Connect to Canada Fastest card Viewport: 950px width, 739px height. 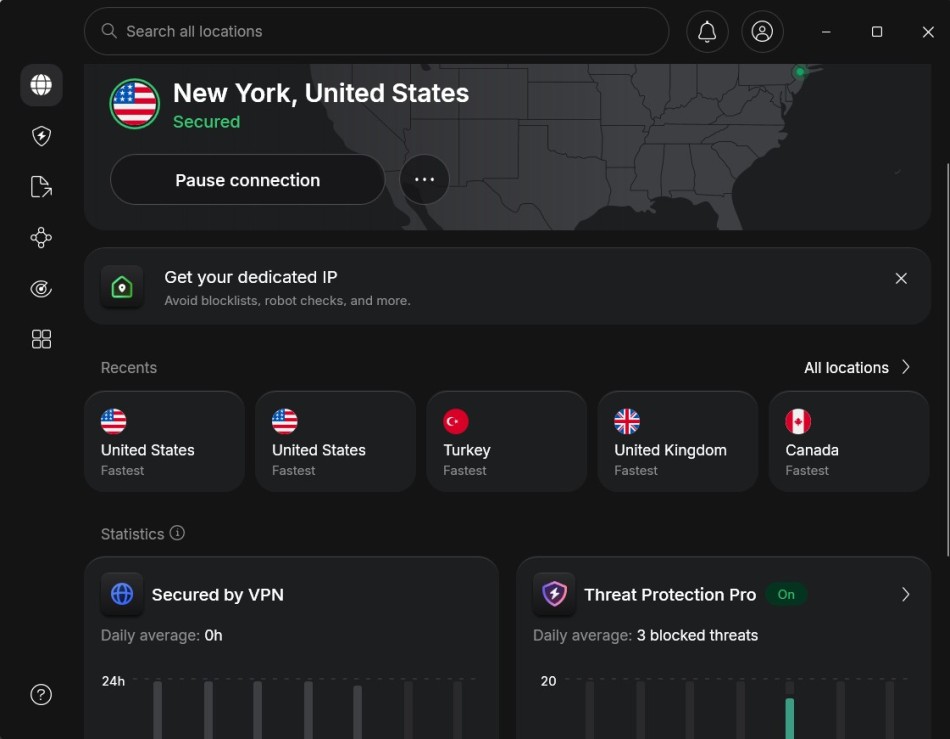849,442
